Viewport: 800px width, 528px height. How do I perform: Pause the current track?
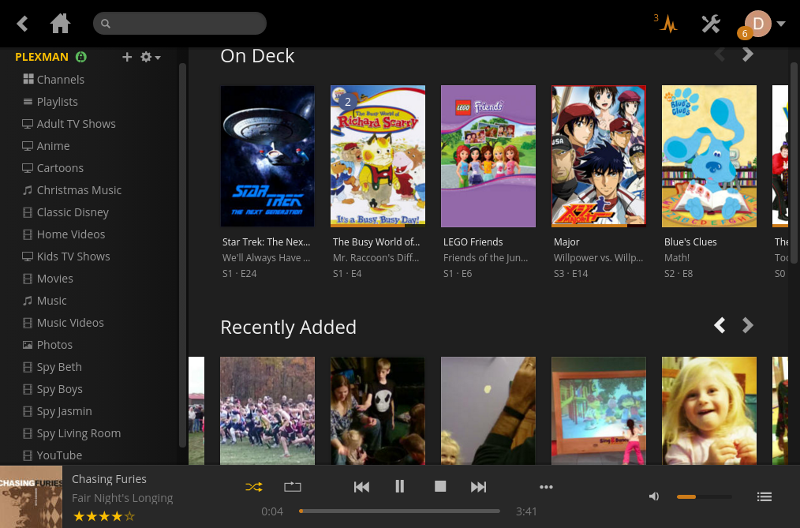coord(399,487)
